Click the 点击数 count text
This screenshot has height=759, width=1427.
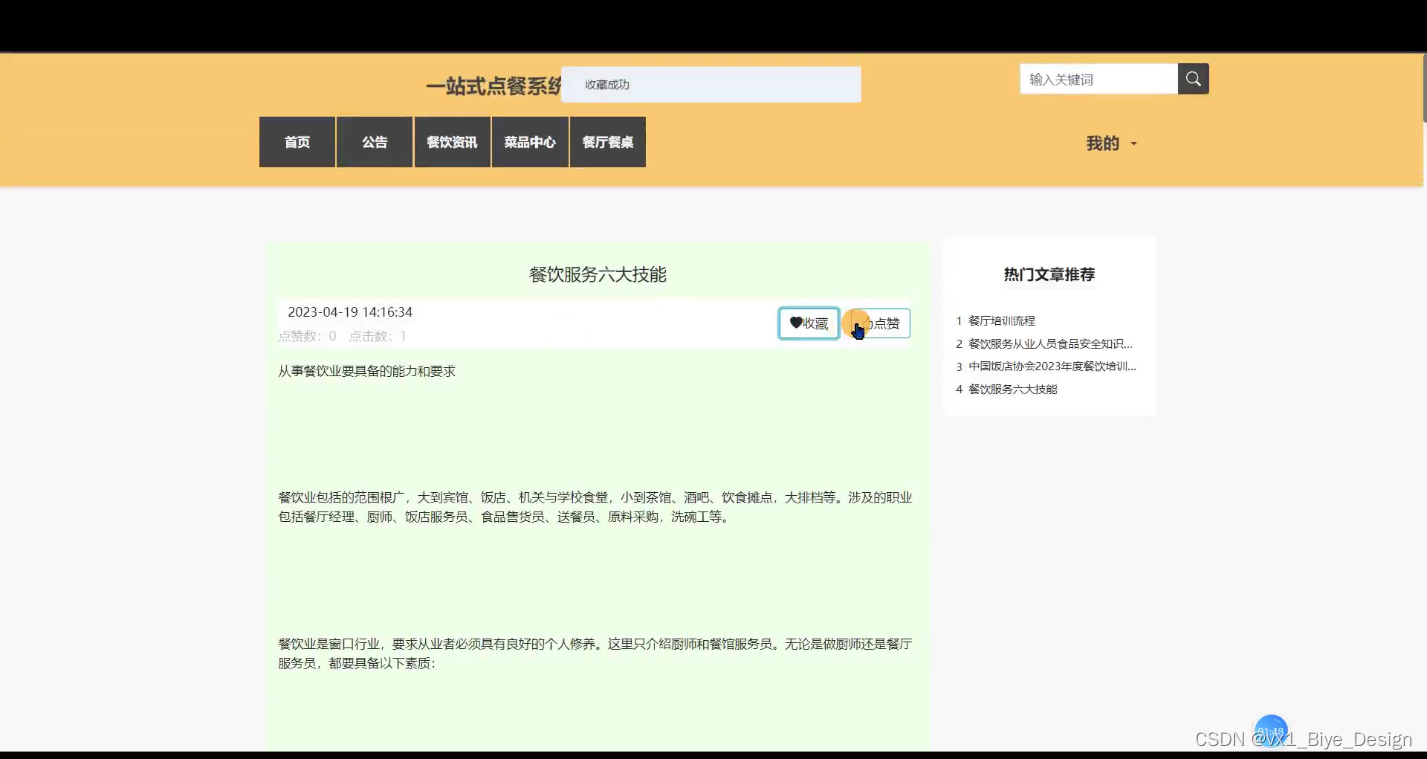(378, 336)
